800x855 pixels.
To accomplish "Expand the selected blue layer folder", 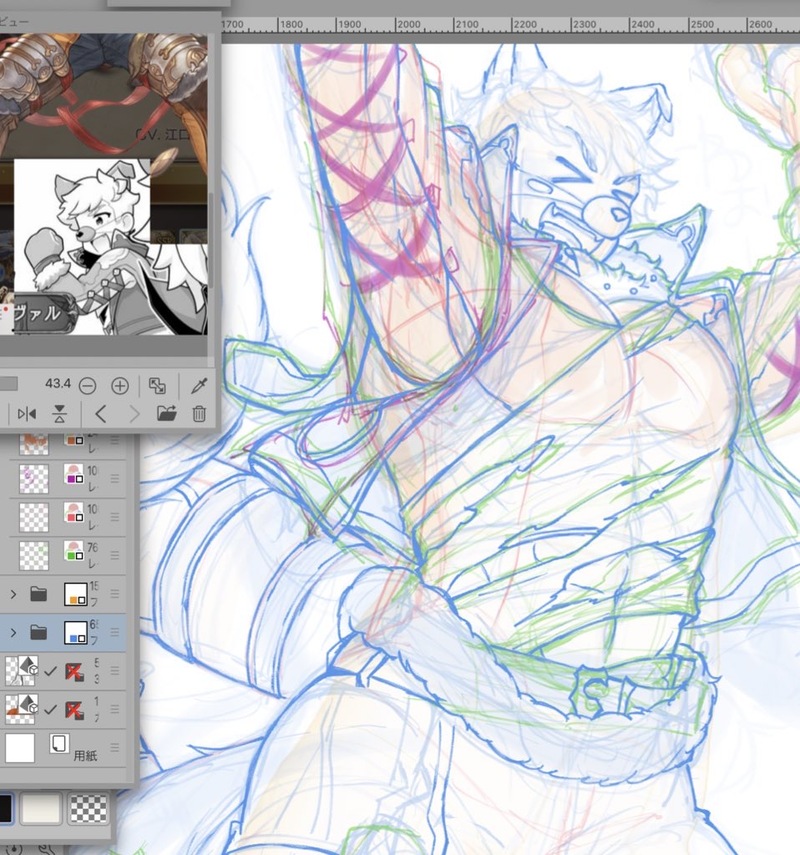I will (13, 633).
